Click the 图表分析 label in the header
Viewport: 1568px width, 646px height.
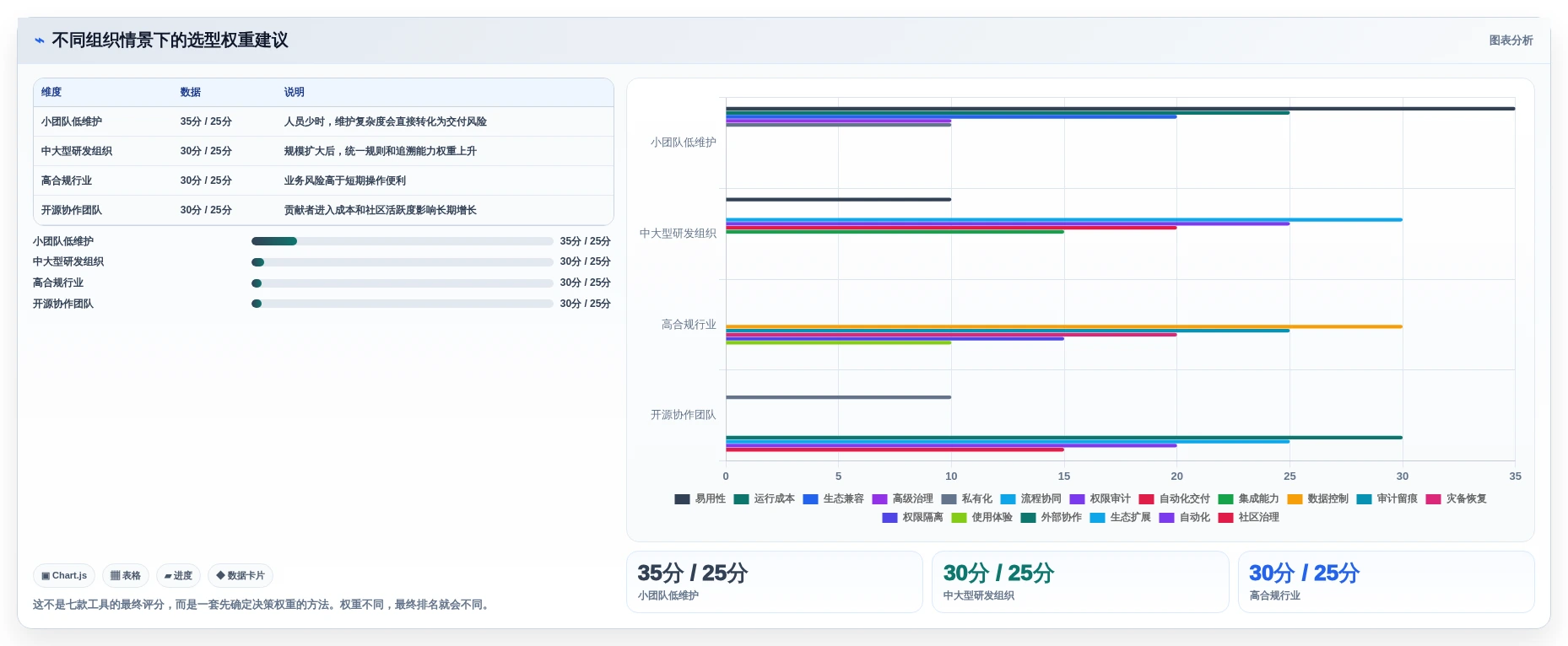coord(1511,40)
